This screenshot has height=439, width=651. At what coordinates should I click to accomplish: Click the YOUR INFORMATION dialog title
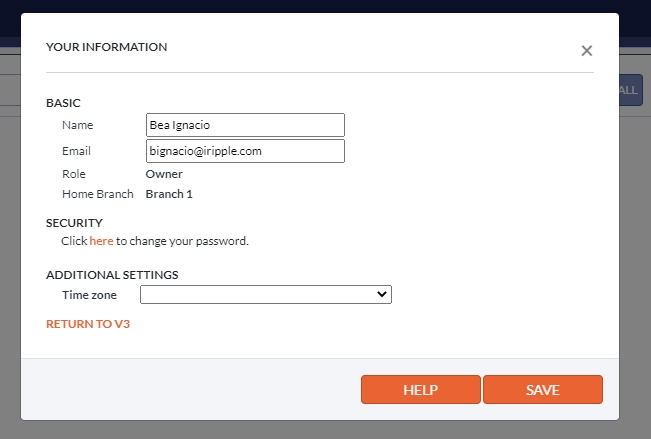(106, 47)
